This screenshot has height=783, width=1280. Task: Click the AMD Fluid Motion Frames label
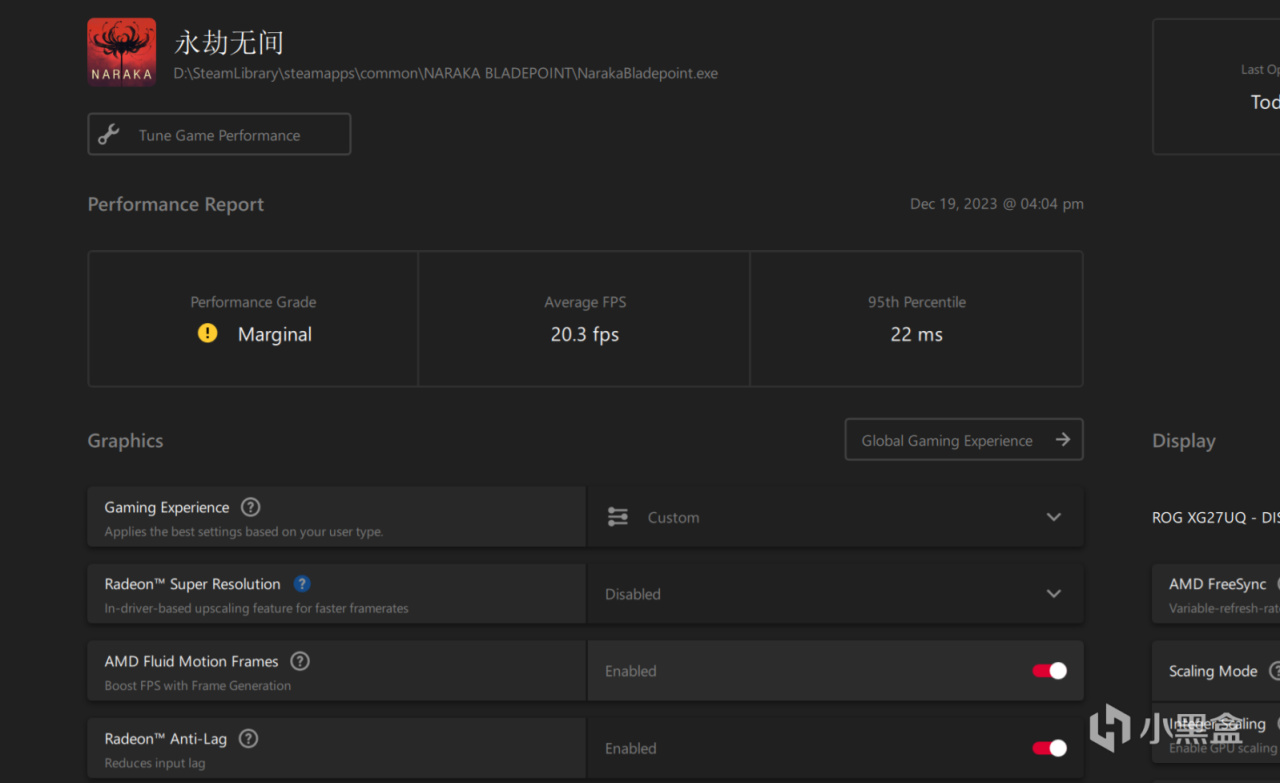coord(192,661)
